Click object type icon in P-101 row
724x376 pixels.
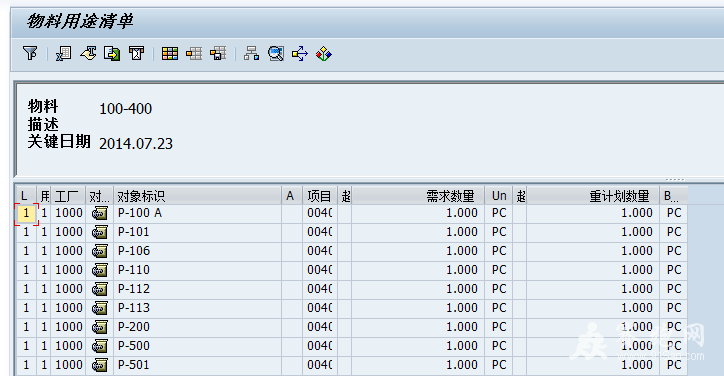pyautogui.click(x=99, y=232)
